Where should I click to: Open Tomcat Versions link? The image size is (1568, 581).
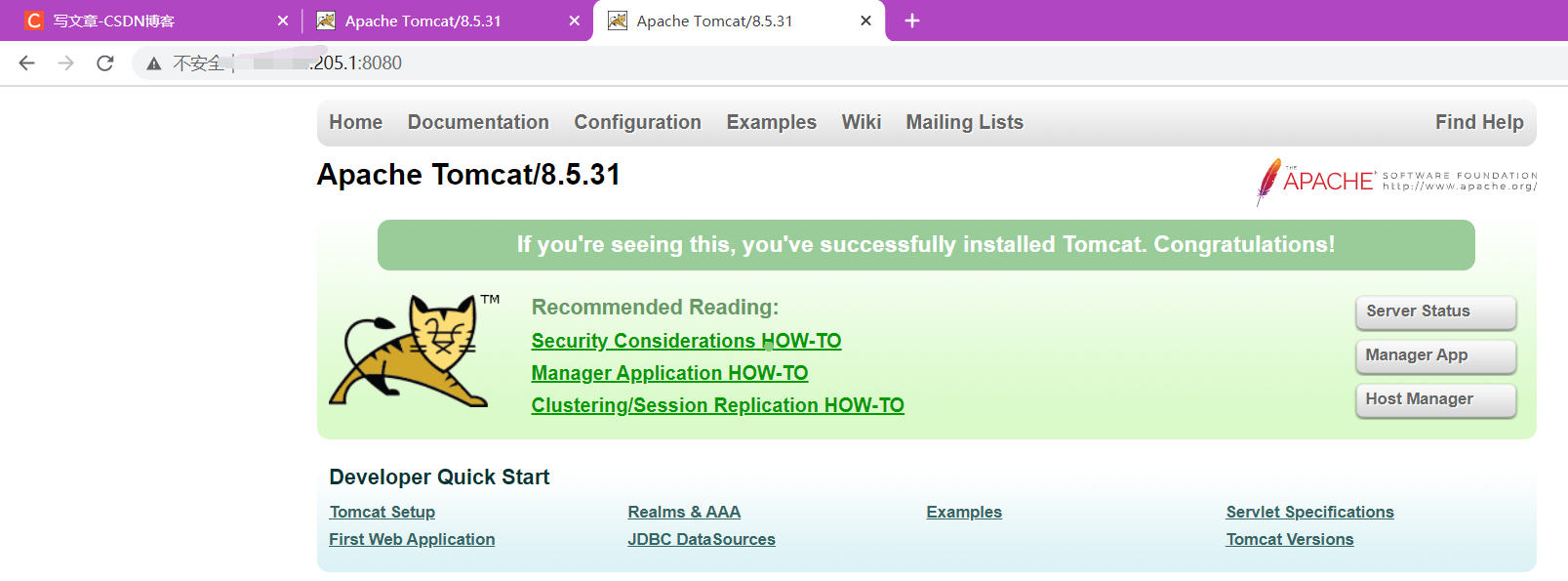tap(1290, 539)
